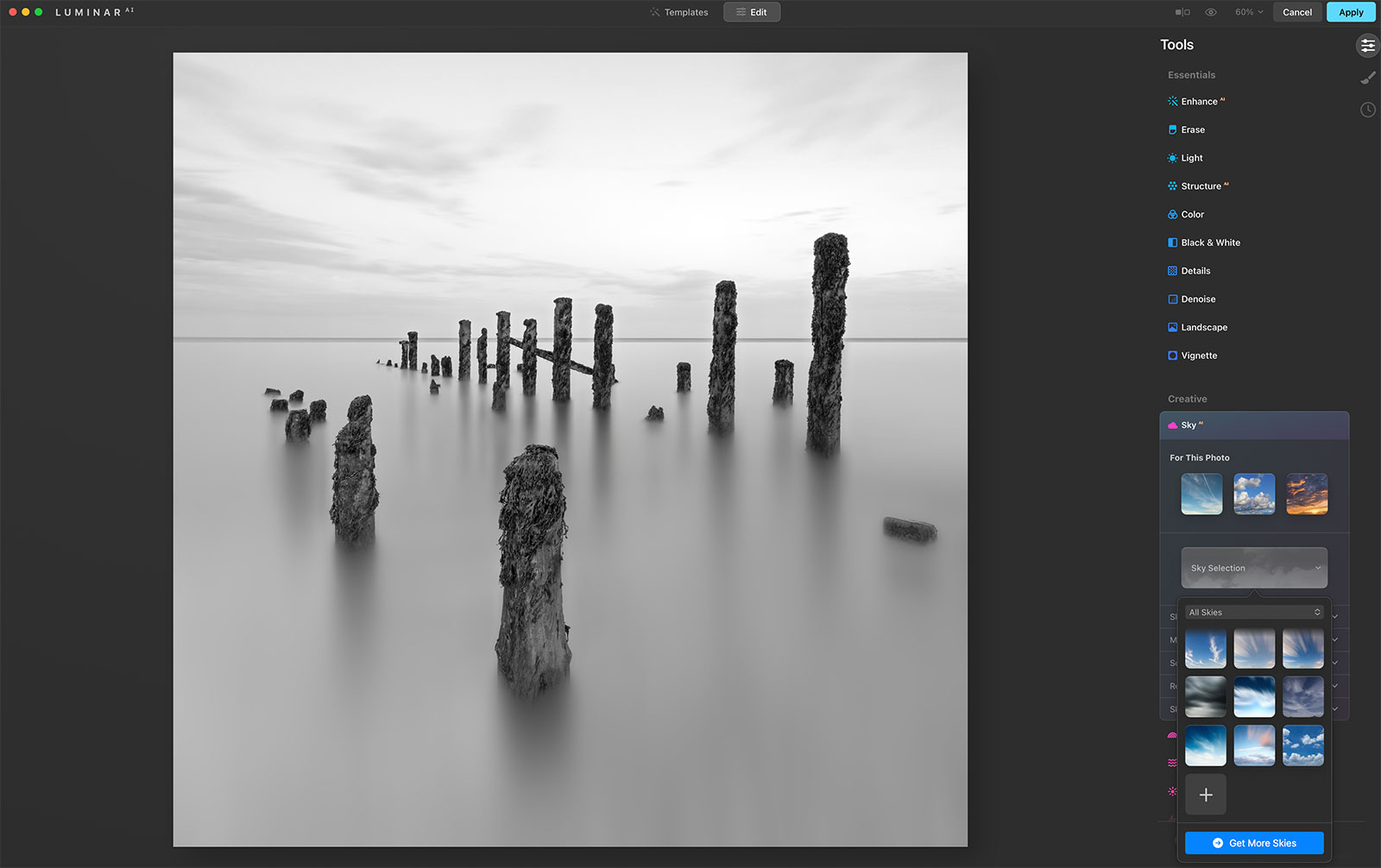
Task: Show the edit History panel
Action: pos(1367,110)
